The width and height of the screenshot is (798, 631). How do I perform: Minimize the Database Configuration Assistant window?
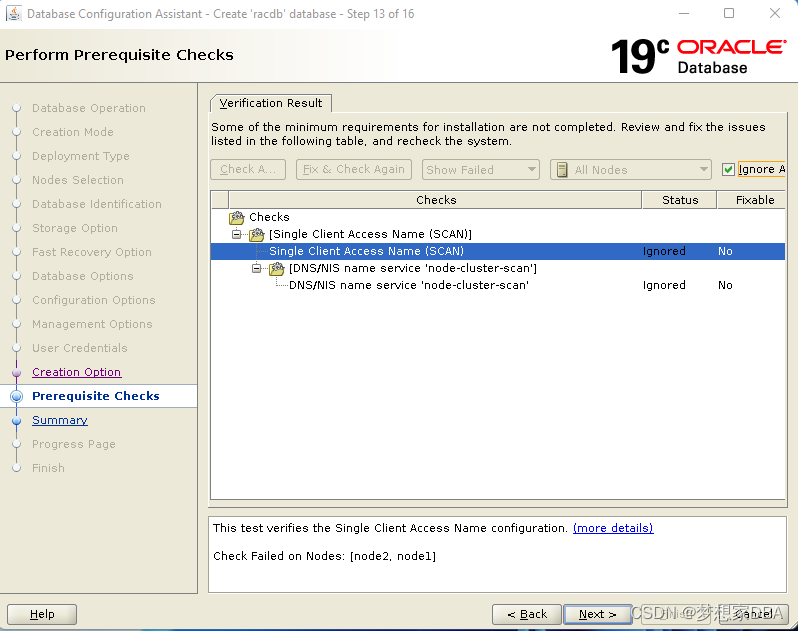(x=683, y=13)
